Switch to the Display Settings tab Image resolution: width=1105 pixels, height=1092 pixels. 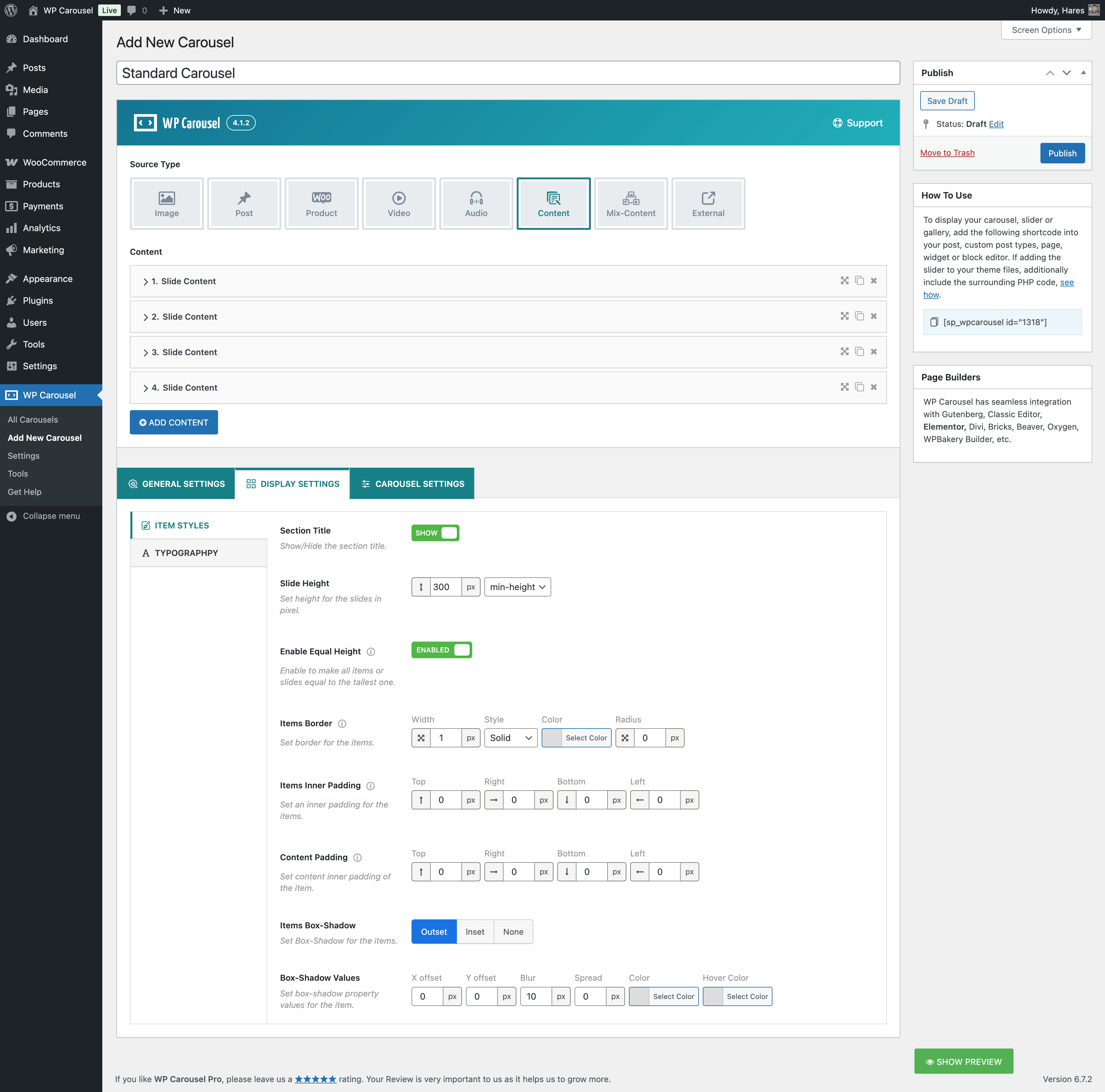click(292, 484)
